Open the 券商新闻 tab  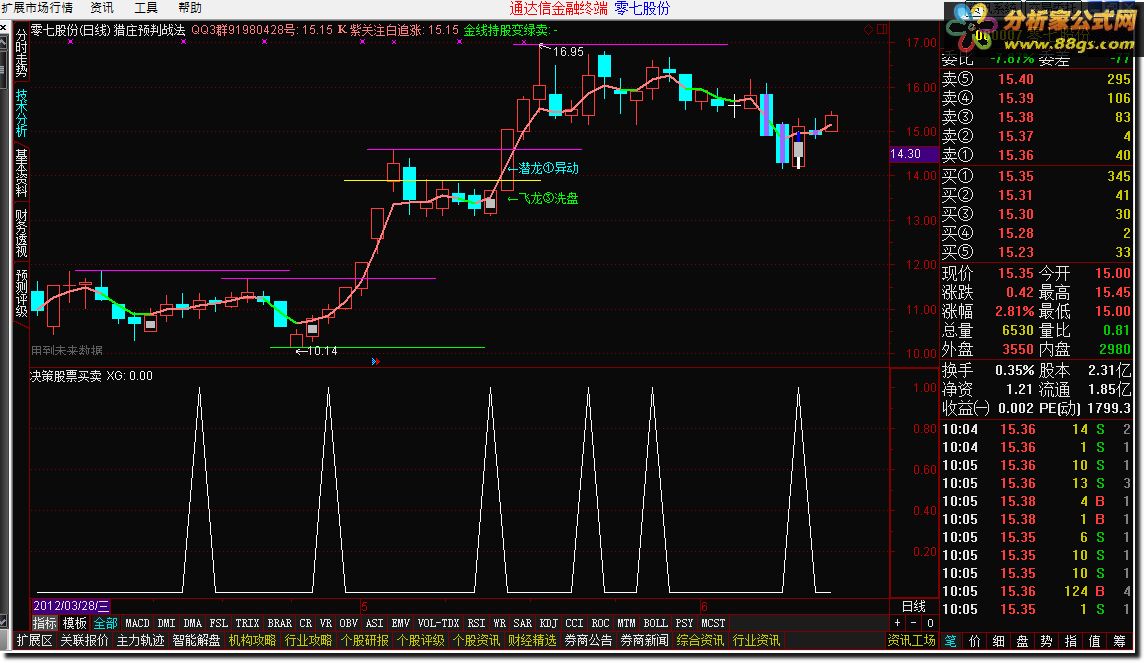click(x=644, y=640)
